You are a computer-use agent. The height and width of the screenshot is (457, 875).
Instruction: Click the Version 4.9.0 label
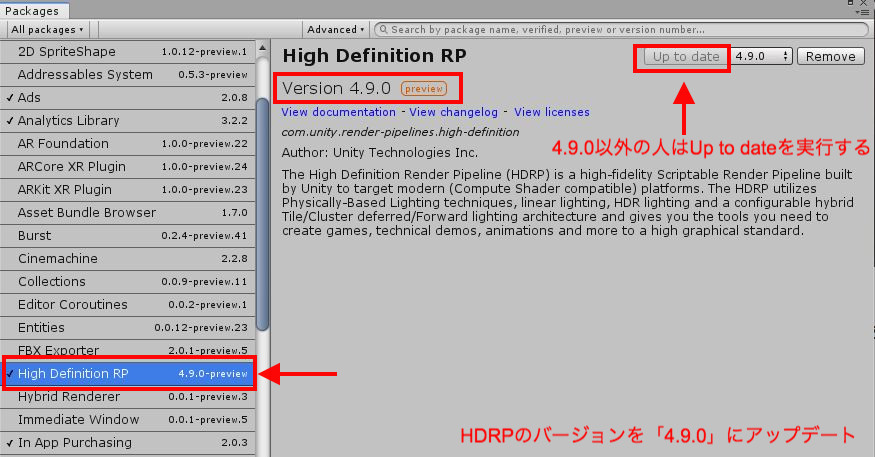336,88
